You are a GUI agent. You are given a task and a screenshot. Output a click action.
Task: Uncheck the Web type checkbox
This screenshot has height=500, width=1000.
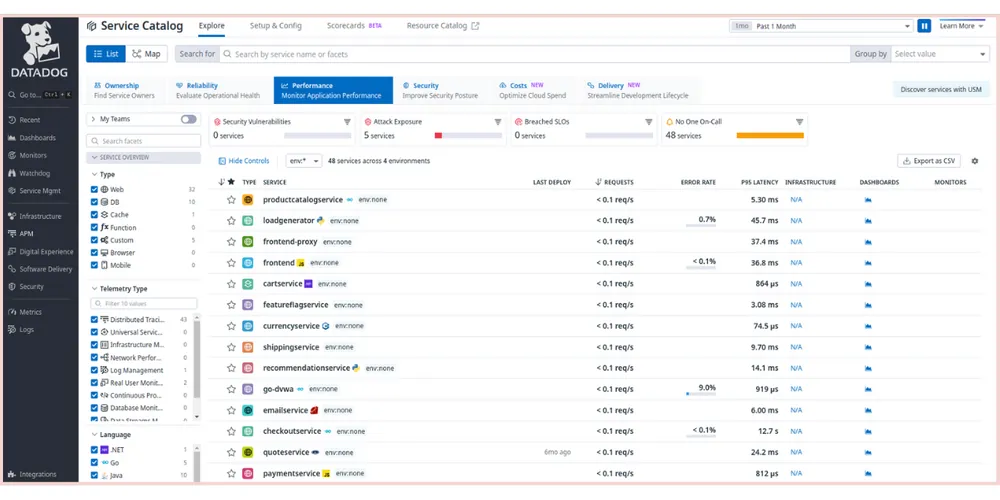coord(94,189)
